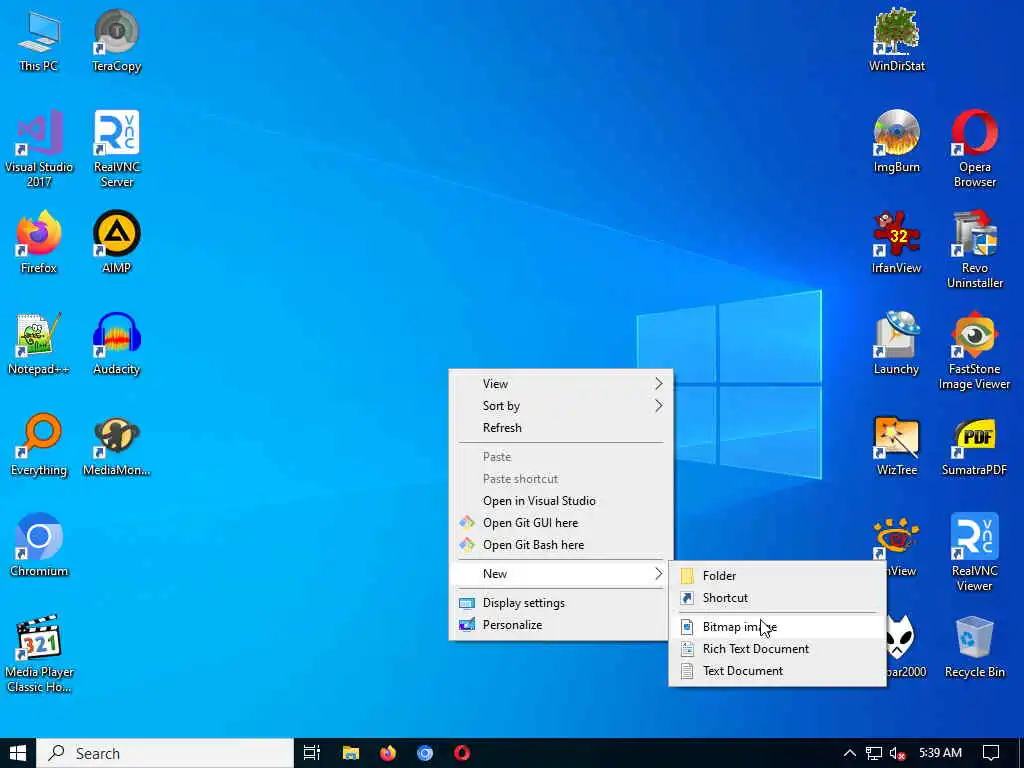Launch Firefox from the taskbar
The width and height of the screenshot is (1024, 768).
(388, 753)
